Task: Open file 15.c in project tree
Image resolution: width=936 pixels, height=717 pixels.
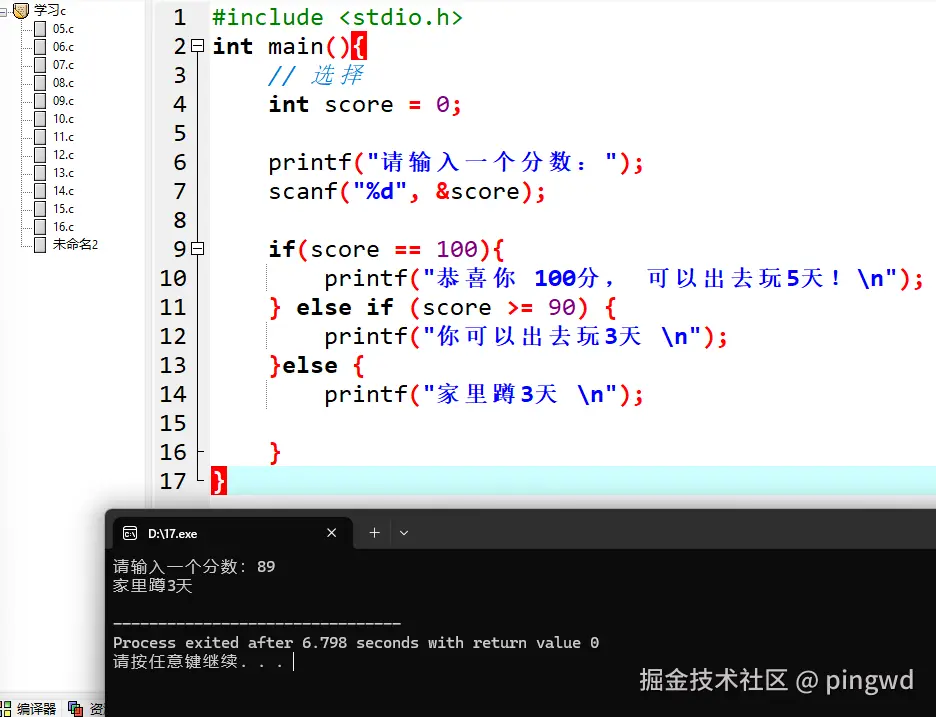Action: coord(63,208)
